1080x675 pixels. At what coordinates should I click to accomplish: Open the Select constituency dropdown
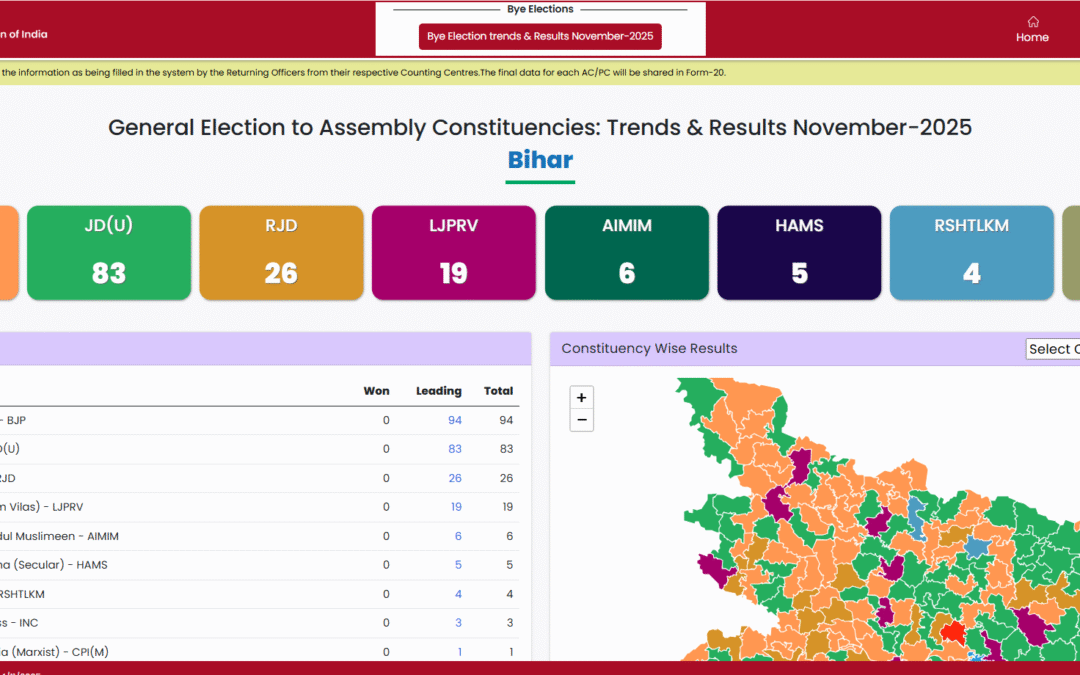[x=1052, y=349]
